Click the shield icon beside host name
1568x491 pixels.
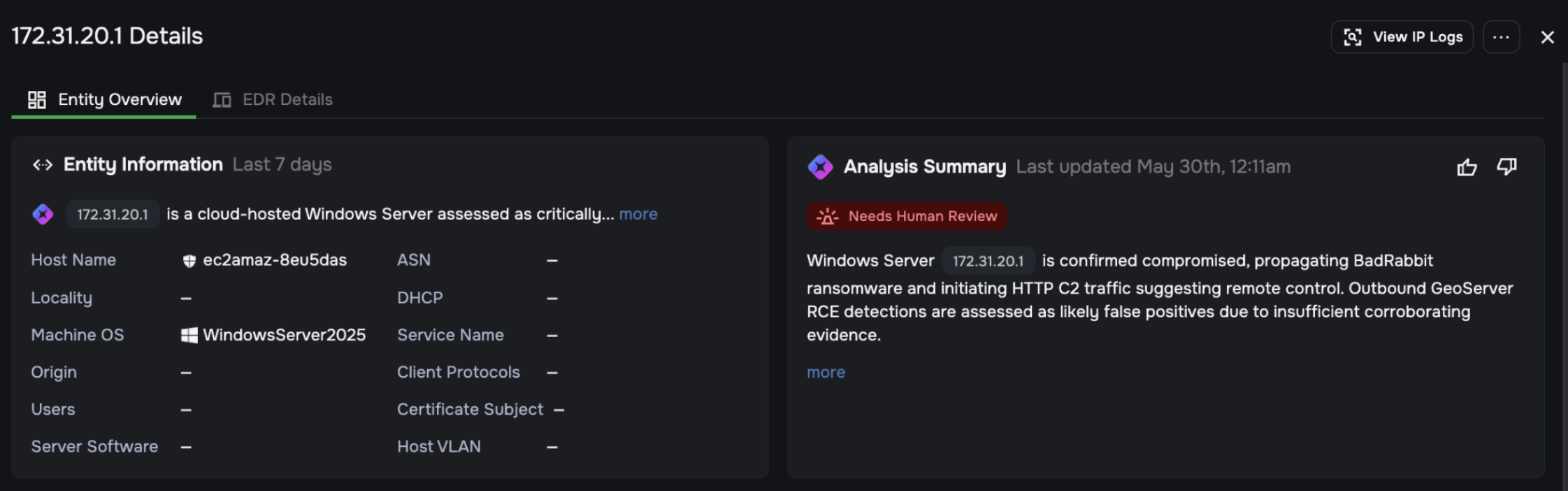tap(189, 261)
